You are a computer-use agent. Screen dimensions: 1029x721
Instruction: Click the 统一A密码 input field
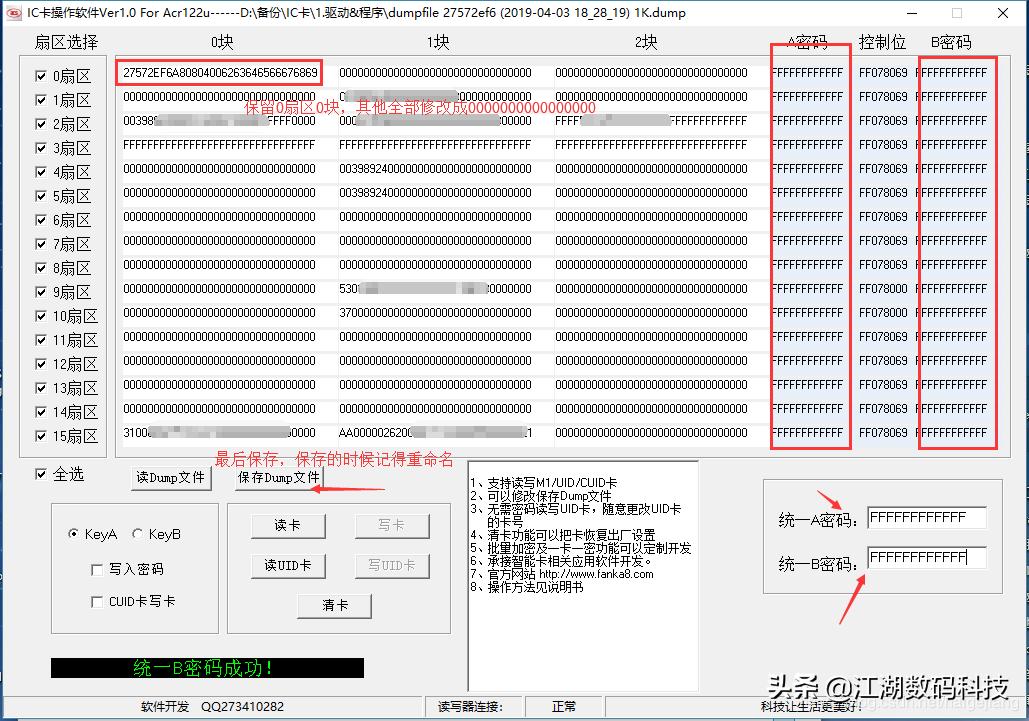pos(927,518)
